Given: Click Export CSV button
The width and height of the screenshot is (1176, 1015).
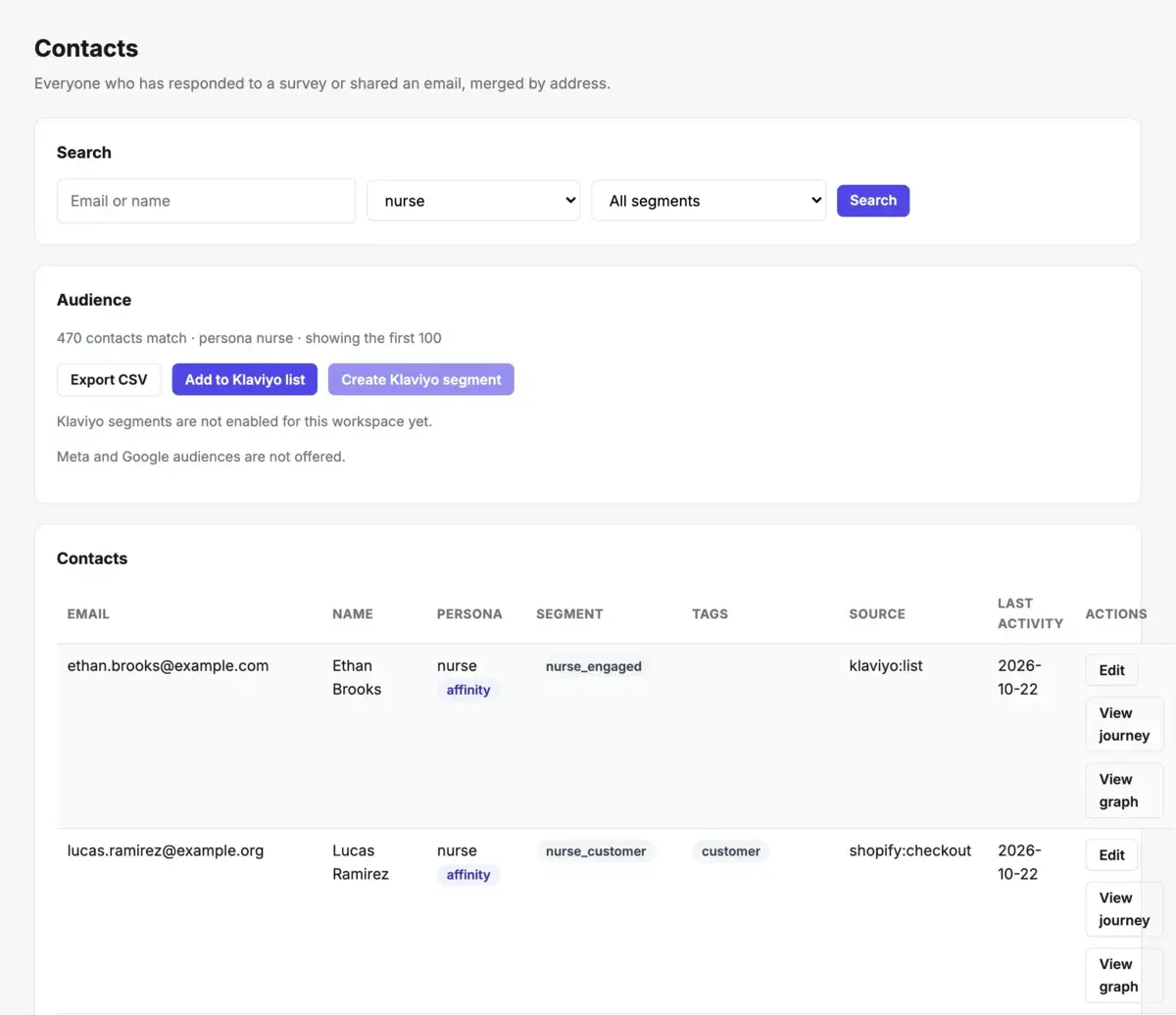Looking at the screenshot, I should click(109, 380).
